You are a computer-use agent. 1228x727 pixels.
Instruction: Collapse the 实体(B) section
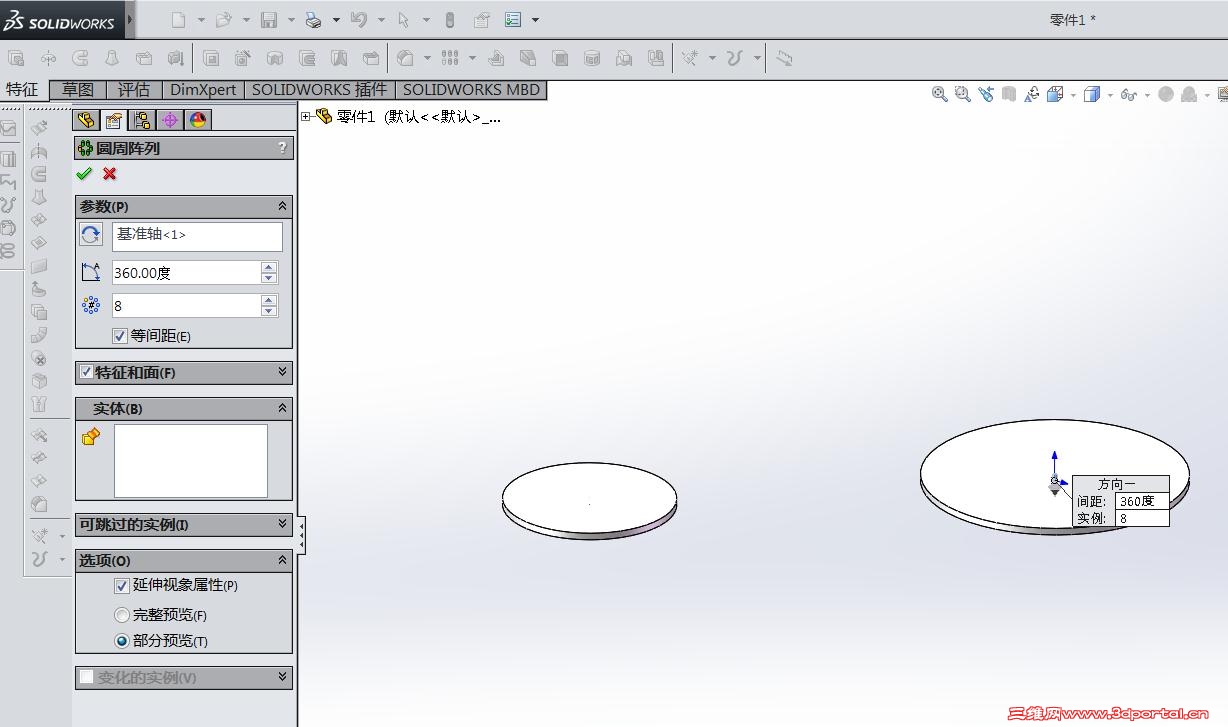point(283,408)
